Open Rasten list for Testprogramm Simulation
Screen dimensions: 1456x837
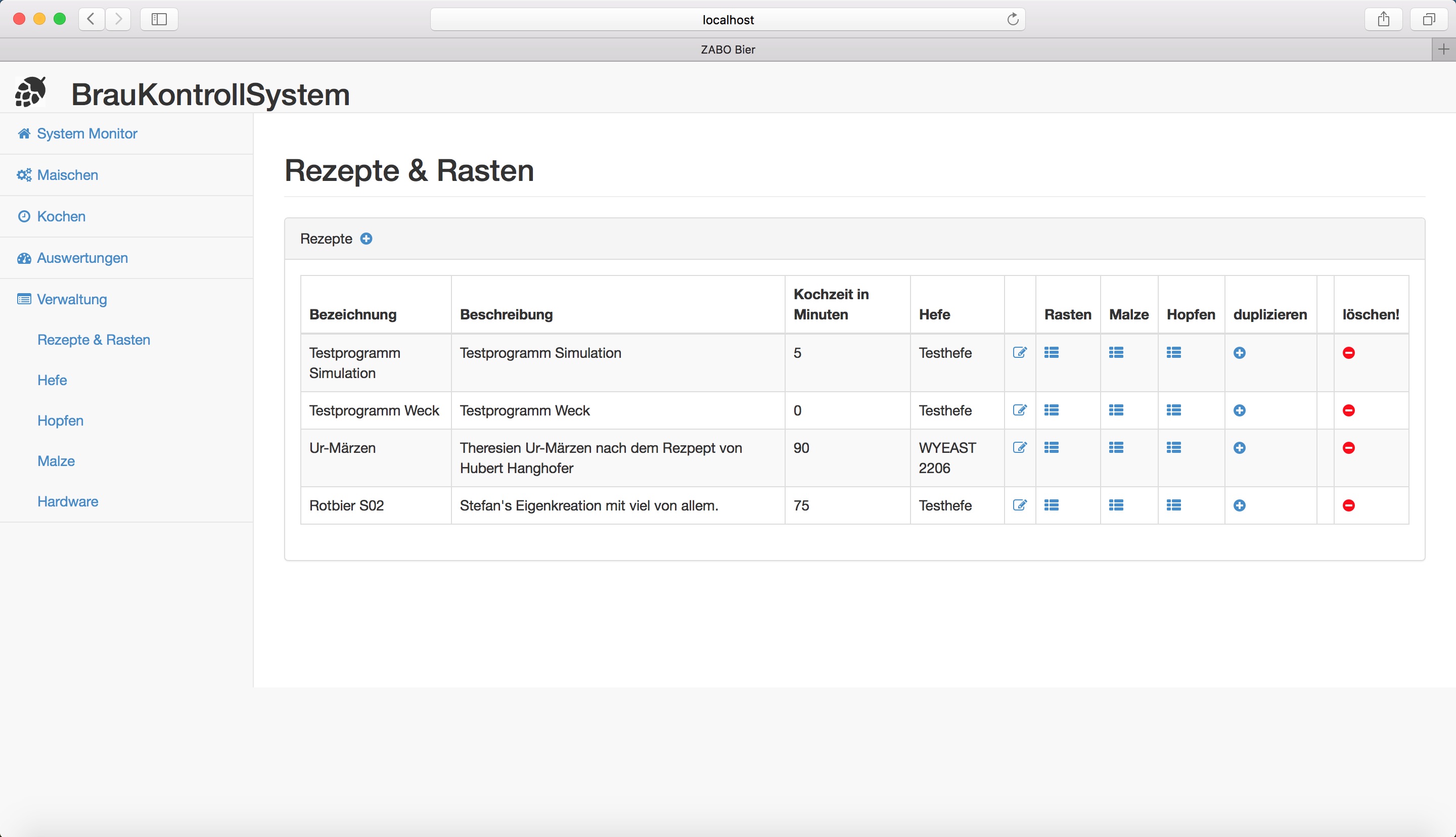[x=1052, y=352]
